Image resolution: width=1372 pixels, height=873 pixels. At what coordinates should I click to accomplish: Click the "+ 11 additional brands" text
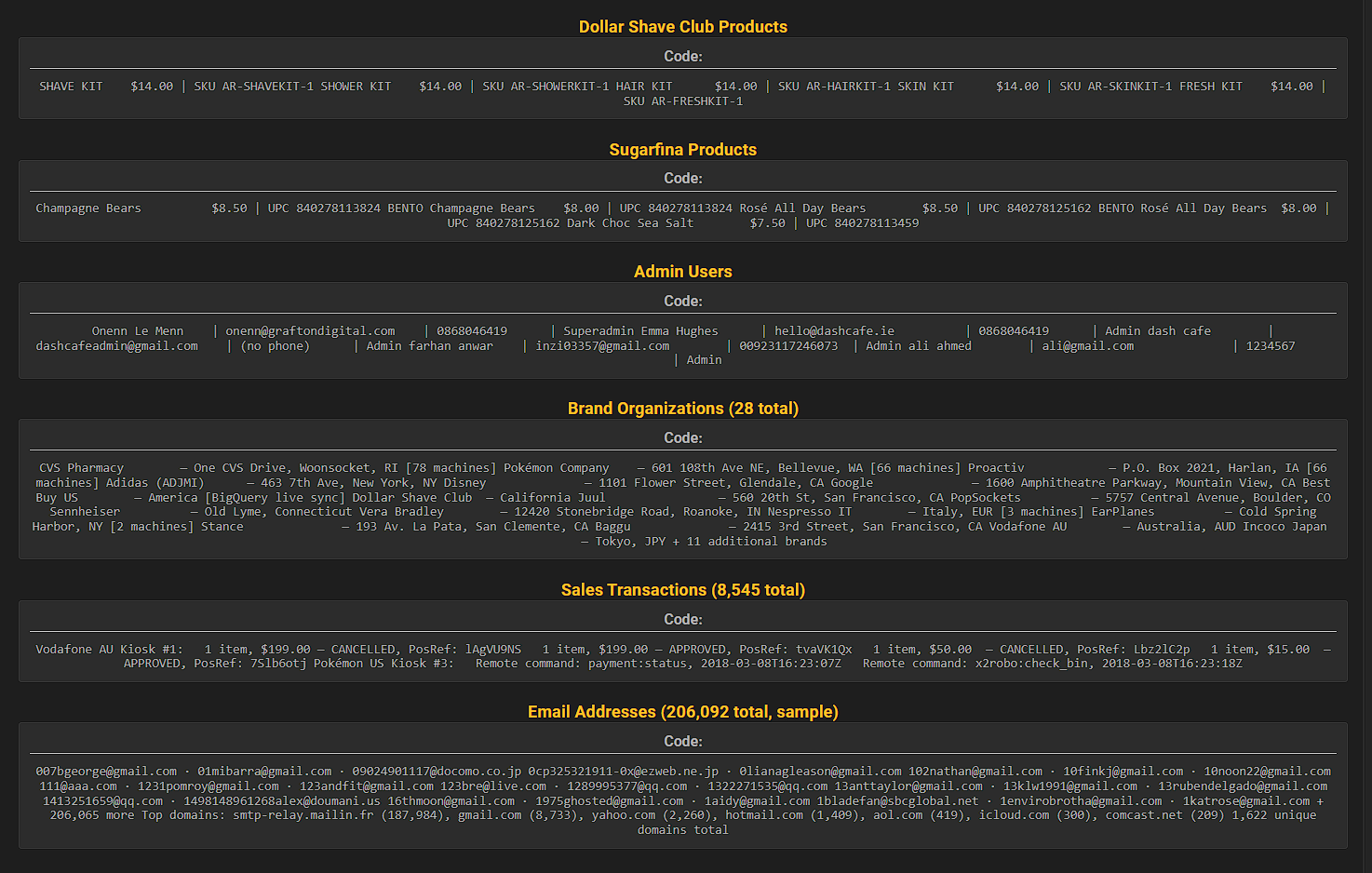point(749,542)
